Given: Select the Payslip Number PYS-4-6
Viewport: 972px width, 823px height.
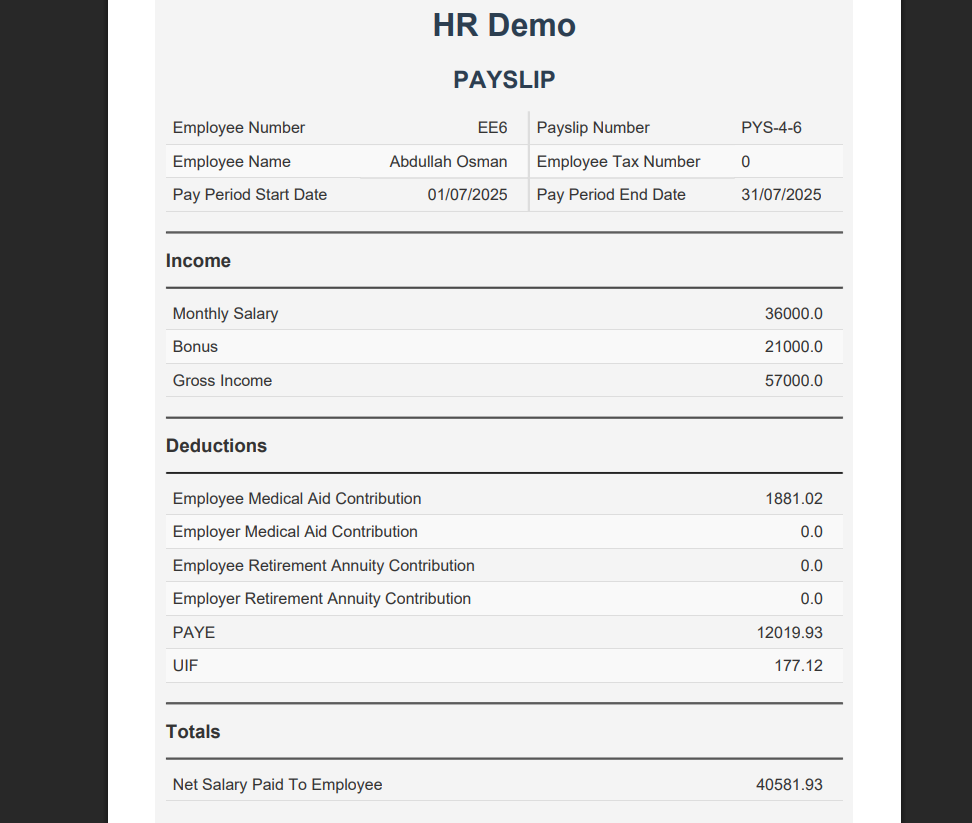Looking at the screenshot, I should [x=771, y=127].
